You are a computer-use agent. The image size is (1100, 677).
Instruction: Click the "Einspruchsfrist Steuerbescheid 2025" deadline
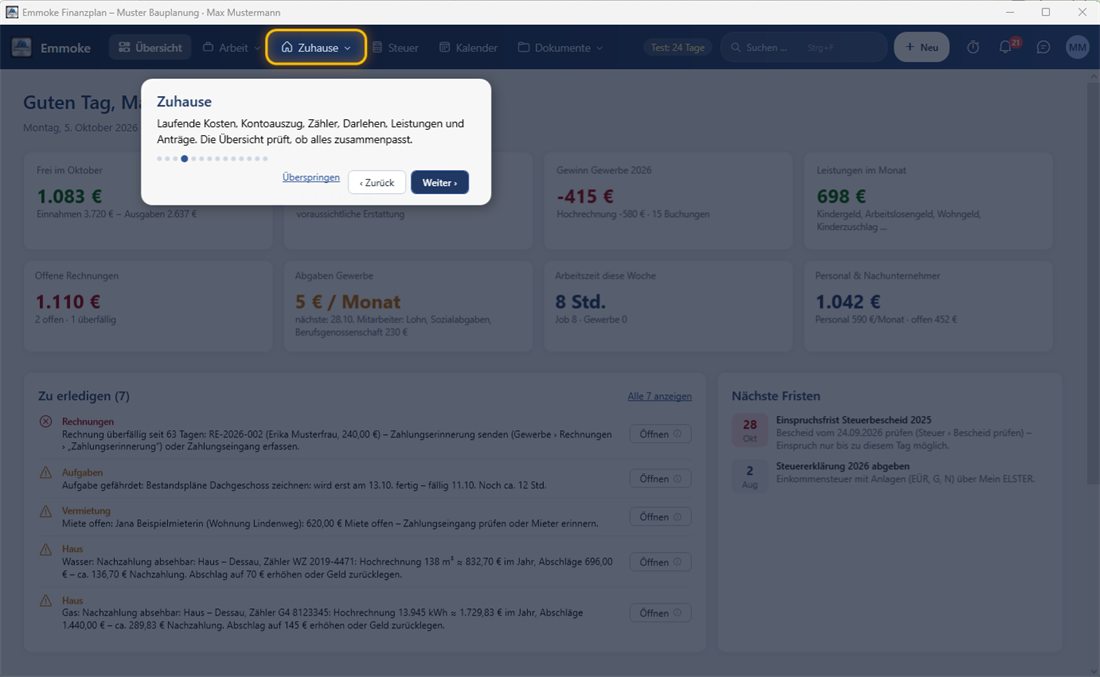(x=854, y=420)
